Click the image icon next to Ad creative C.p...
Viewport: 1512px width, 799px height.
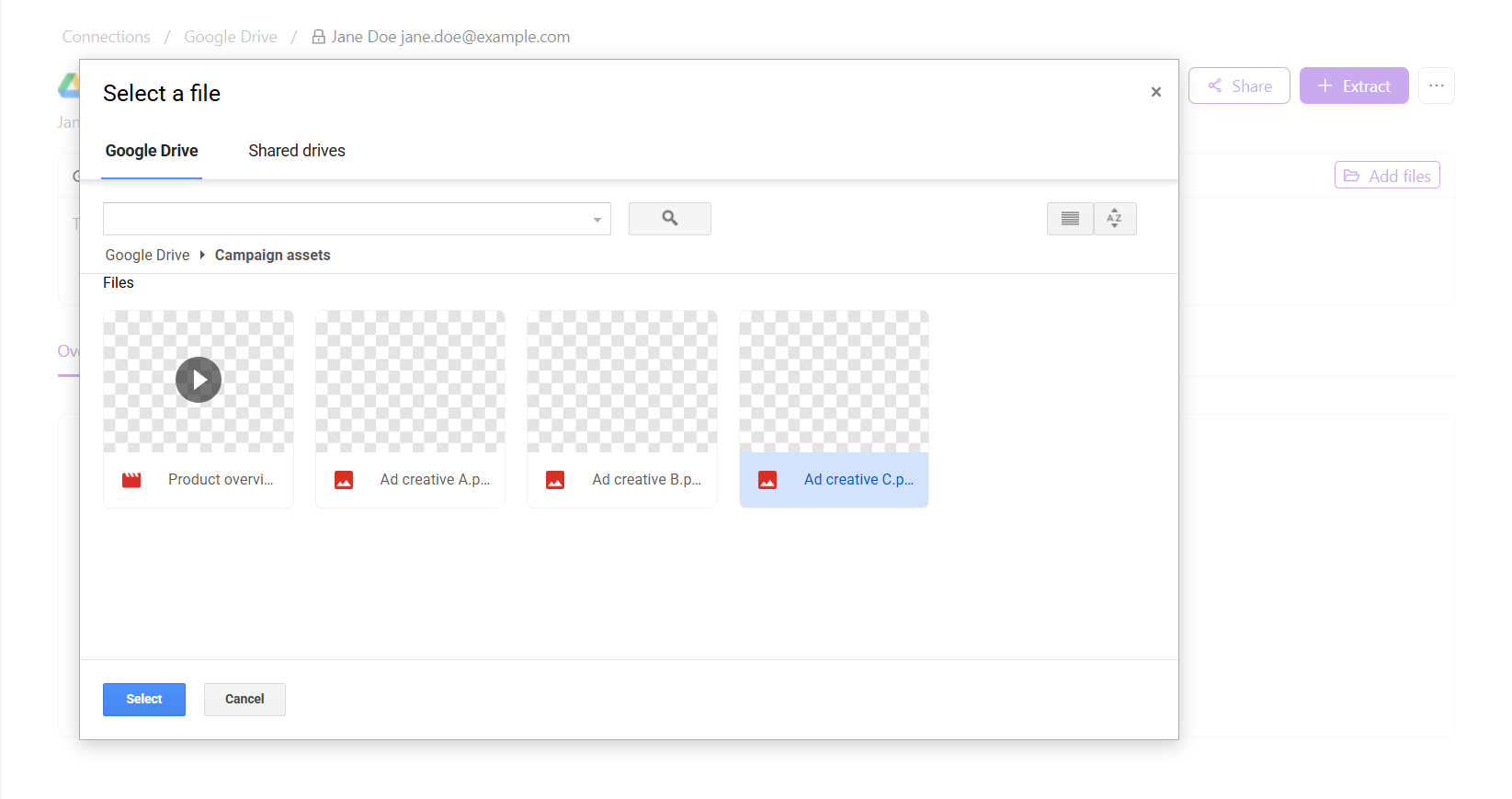[x=767, y=480]
